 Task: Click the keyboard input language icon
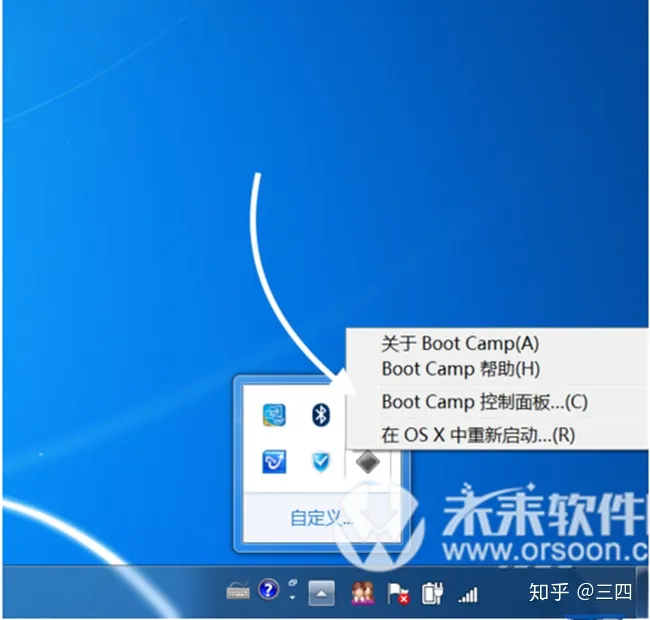coord(238,593)
